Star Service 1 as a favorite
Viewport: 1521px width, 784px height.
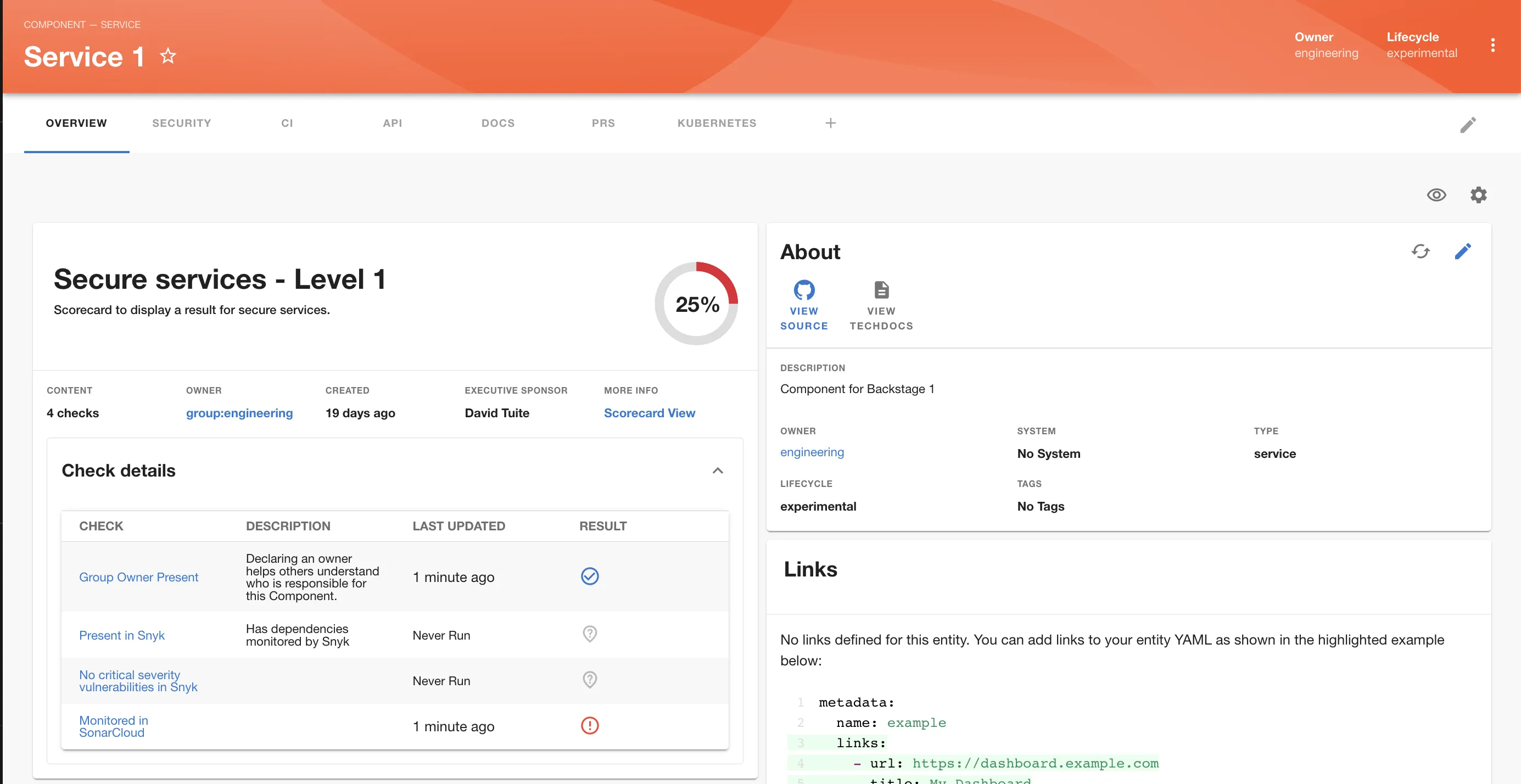[168, 56]
